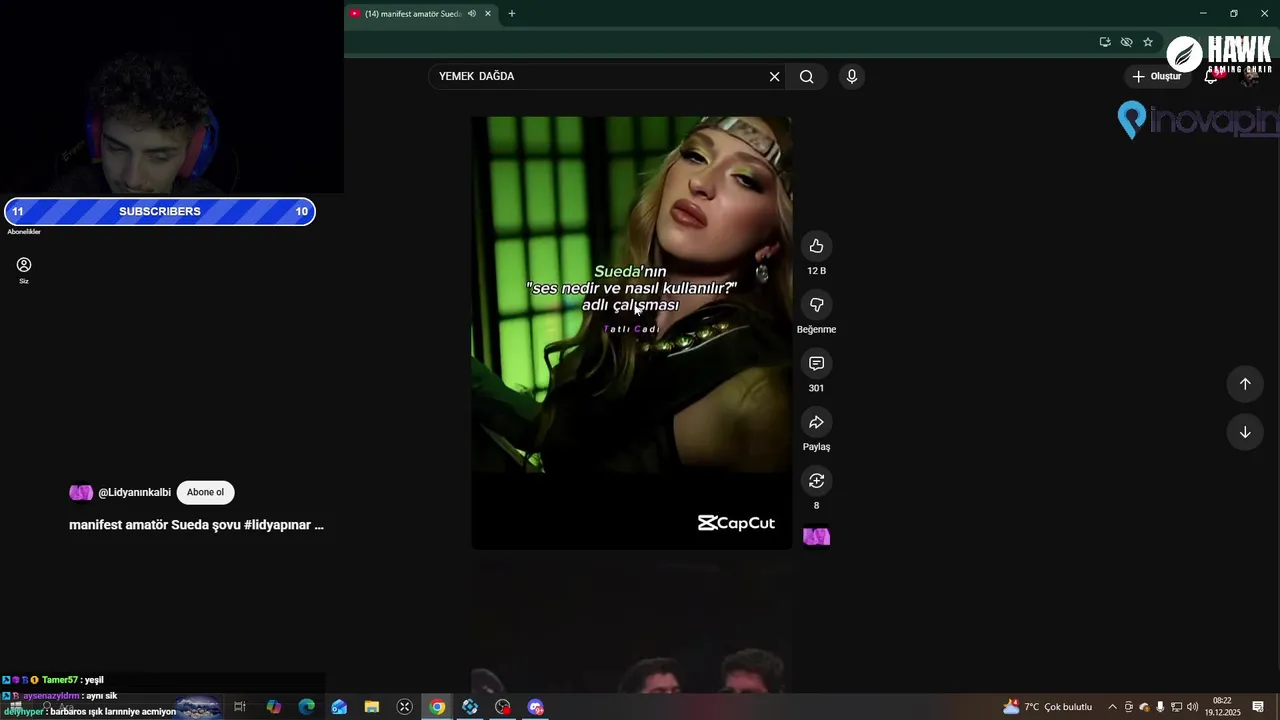Minimize the Chrome window
The width and height of the screenshot is (1280, 720).
(x=1203, y=14)
